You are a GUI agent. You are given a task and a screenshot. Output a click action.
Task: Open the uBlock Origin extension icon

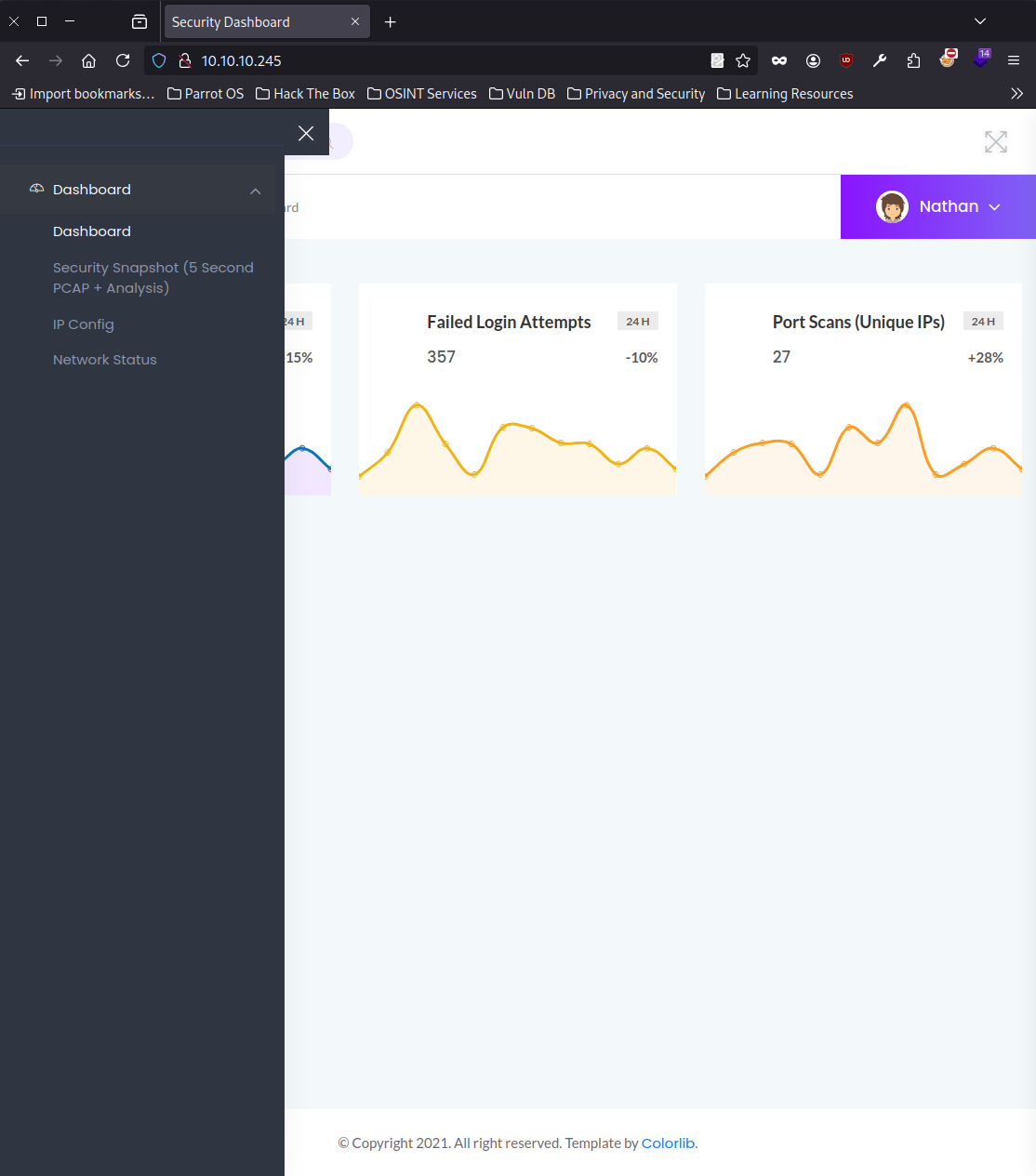coord(846,60)
